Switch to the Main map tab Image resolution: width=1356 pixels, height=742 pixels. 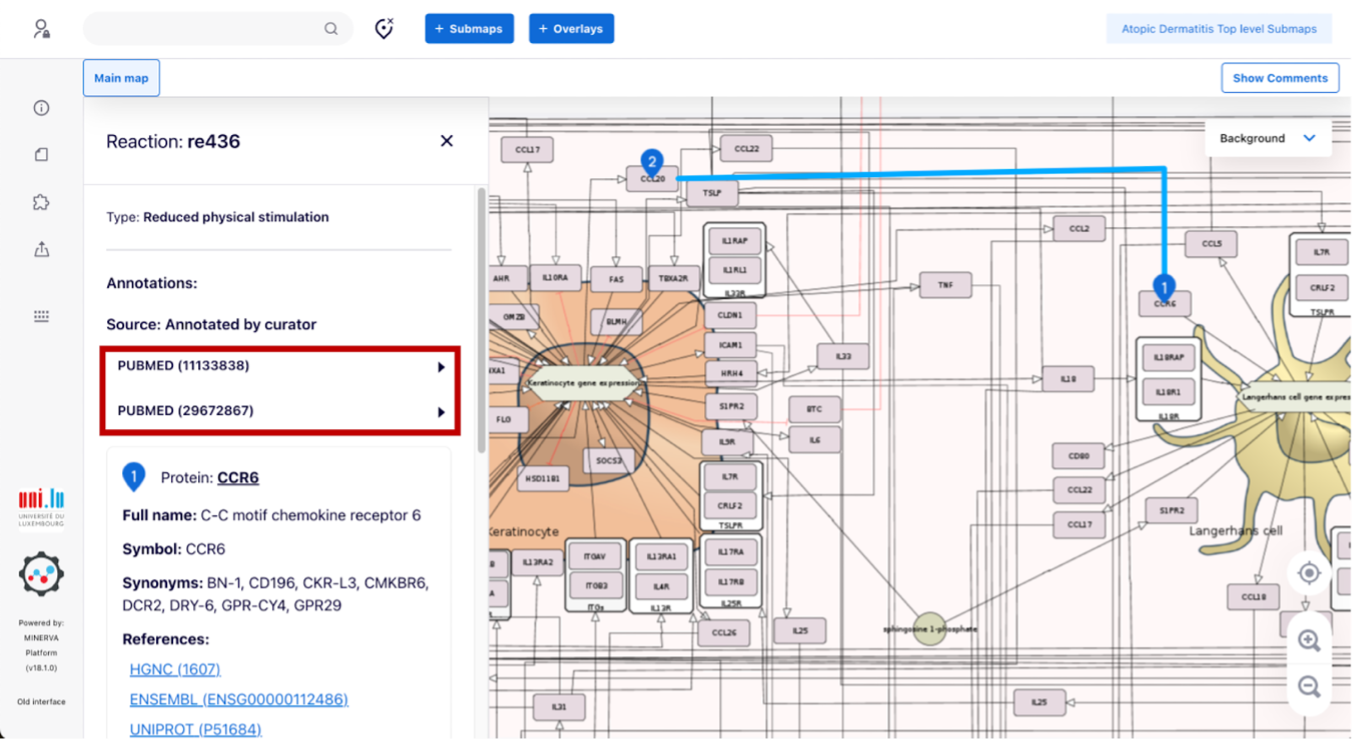(x=121, y=78)
